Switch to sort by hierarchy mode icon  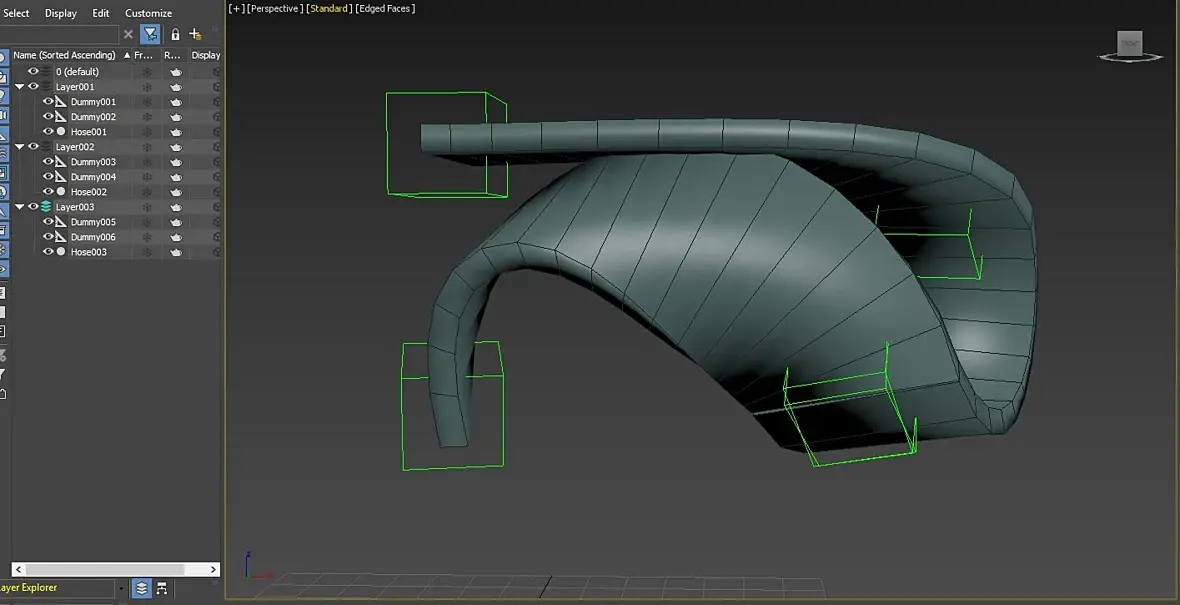(162, 589)
